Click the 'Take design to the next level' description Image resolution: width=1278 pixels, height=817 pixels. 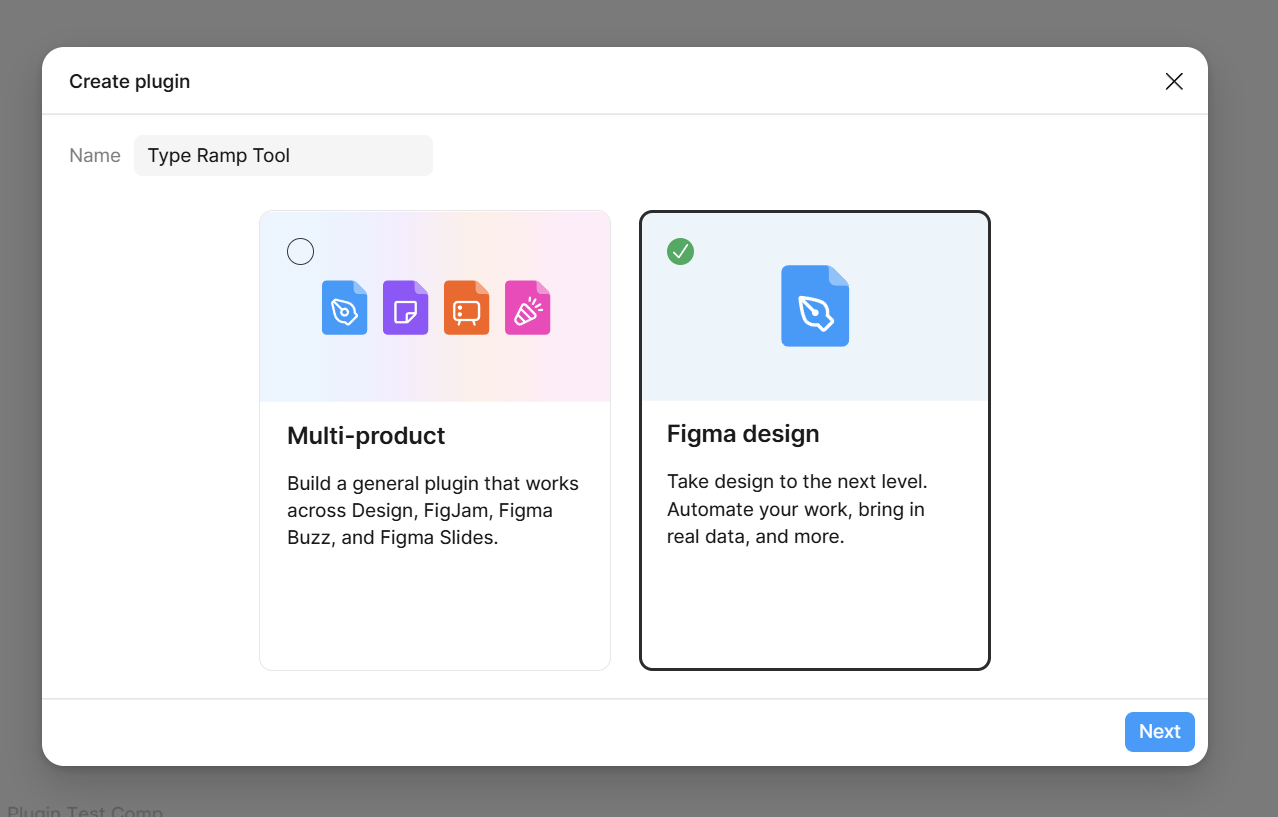(x=797, y=508)
